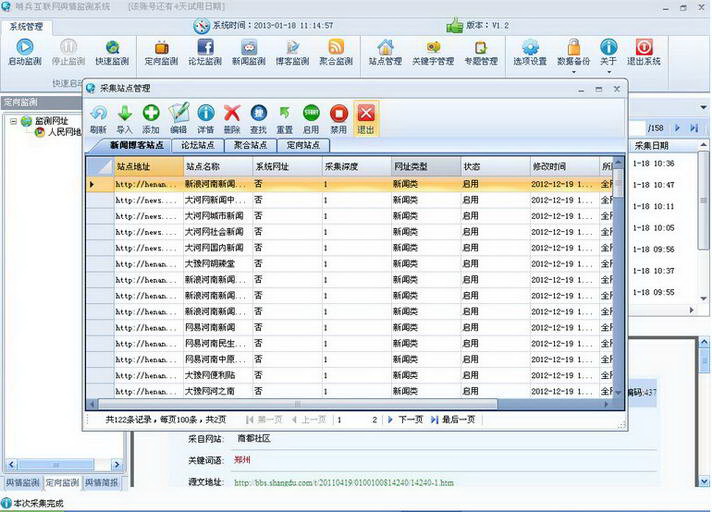Click left panel horizontal scrollbar right arrow
Screen dimensions: 712x512
tap(117, 464)
